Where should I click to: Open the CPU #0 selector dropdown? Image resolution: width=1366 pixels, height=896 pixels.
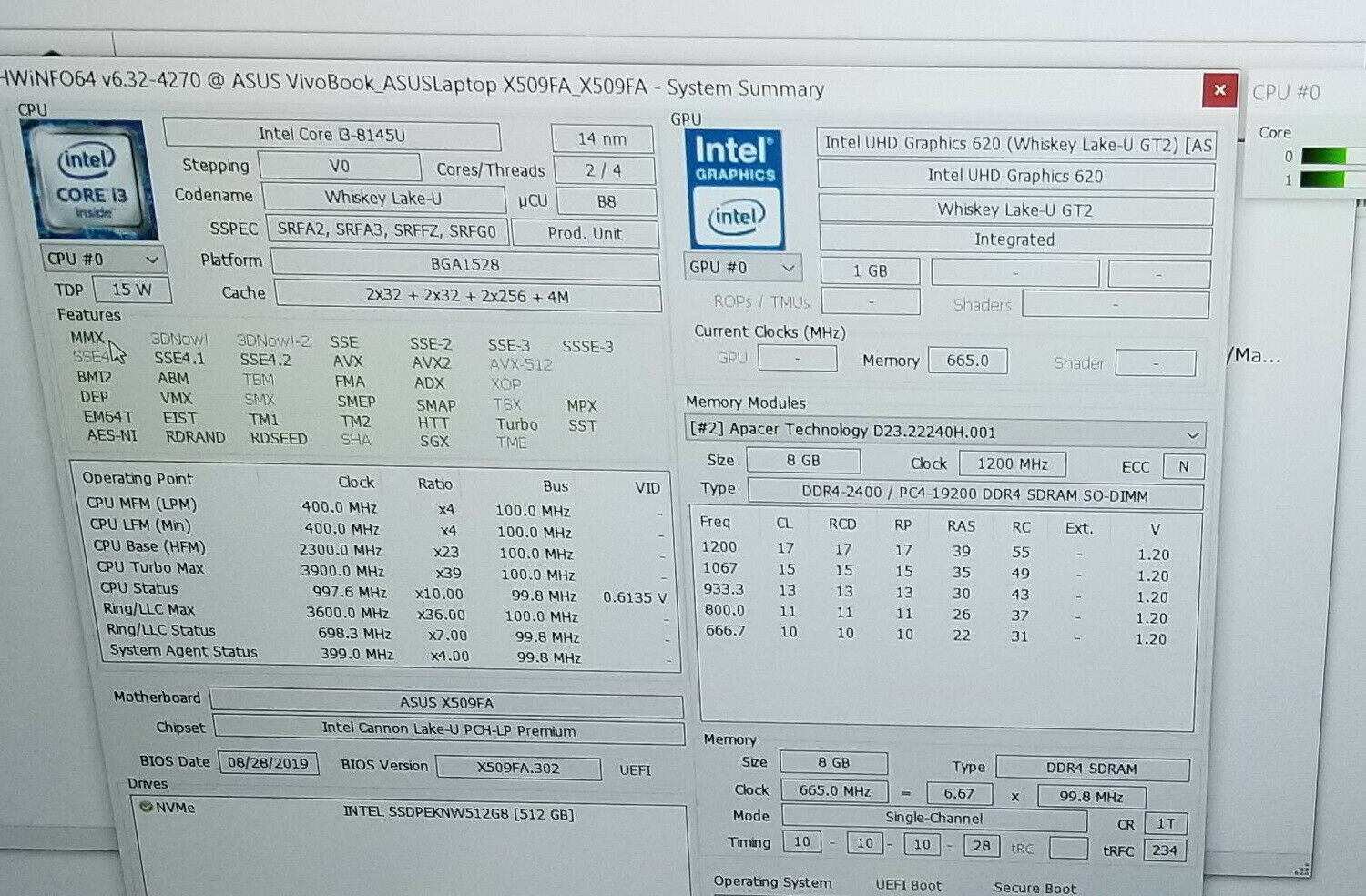pyautogui.click(x=103, y=260)
